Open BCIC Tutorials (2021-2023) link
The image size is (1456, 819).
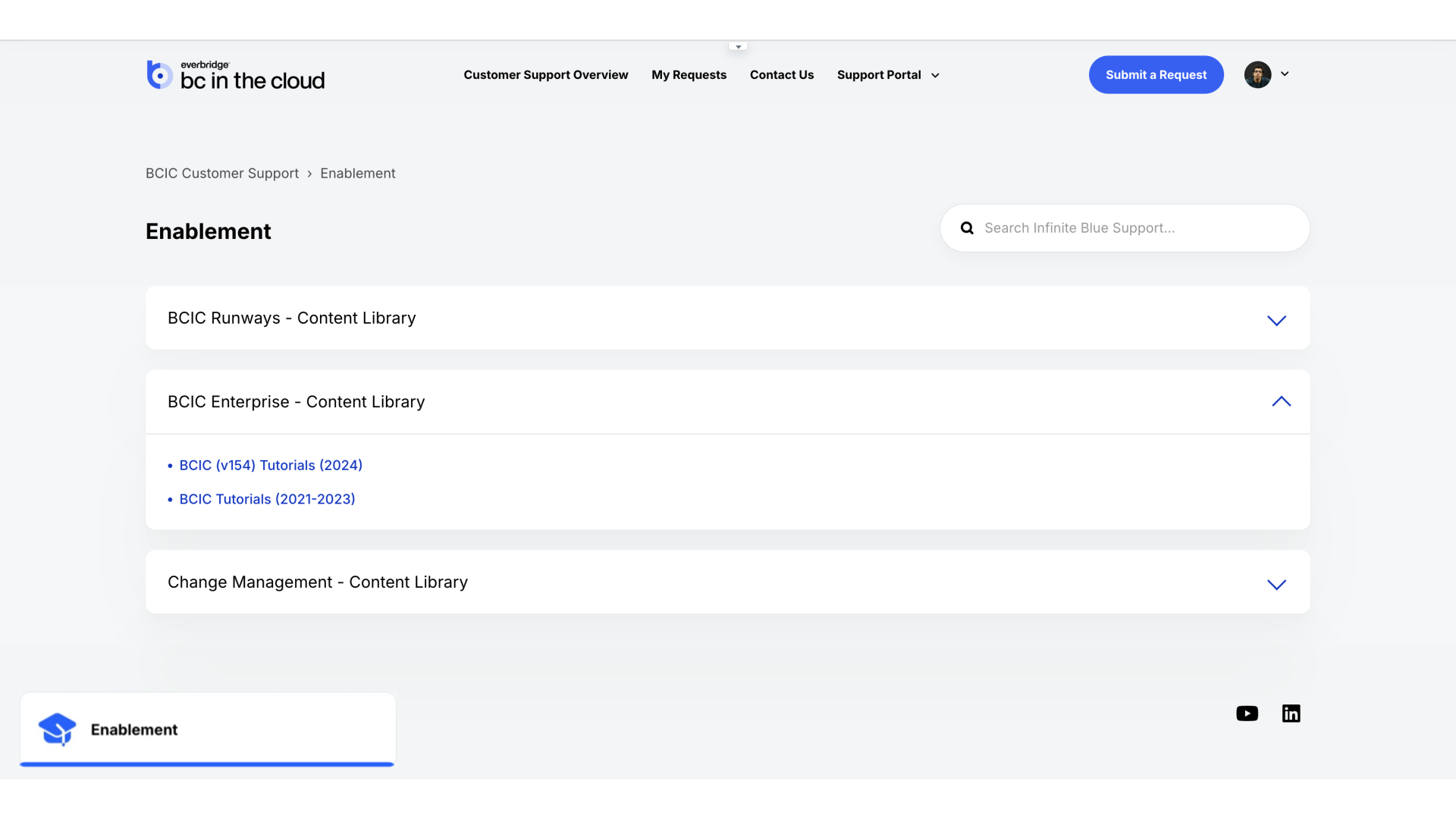pos(267,500)
